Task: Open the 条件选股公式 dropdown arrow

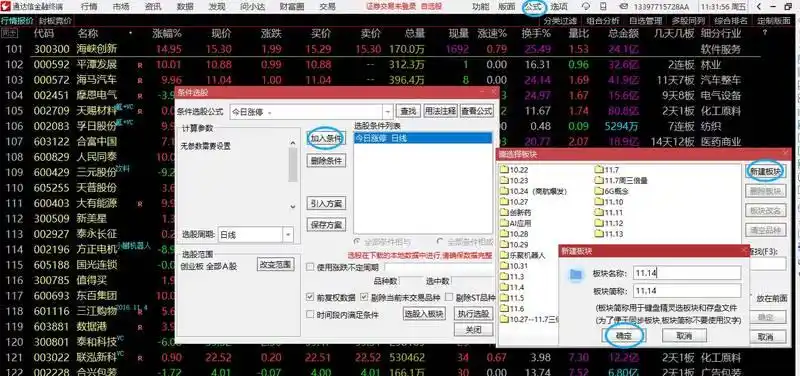Action: [x=388, y=112]
